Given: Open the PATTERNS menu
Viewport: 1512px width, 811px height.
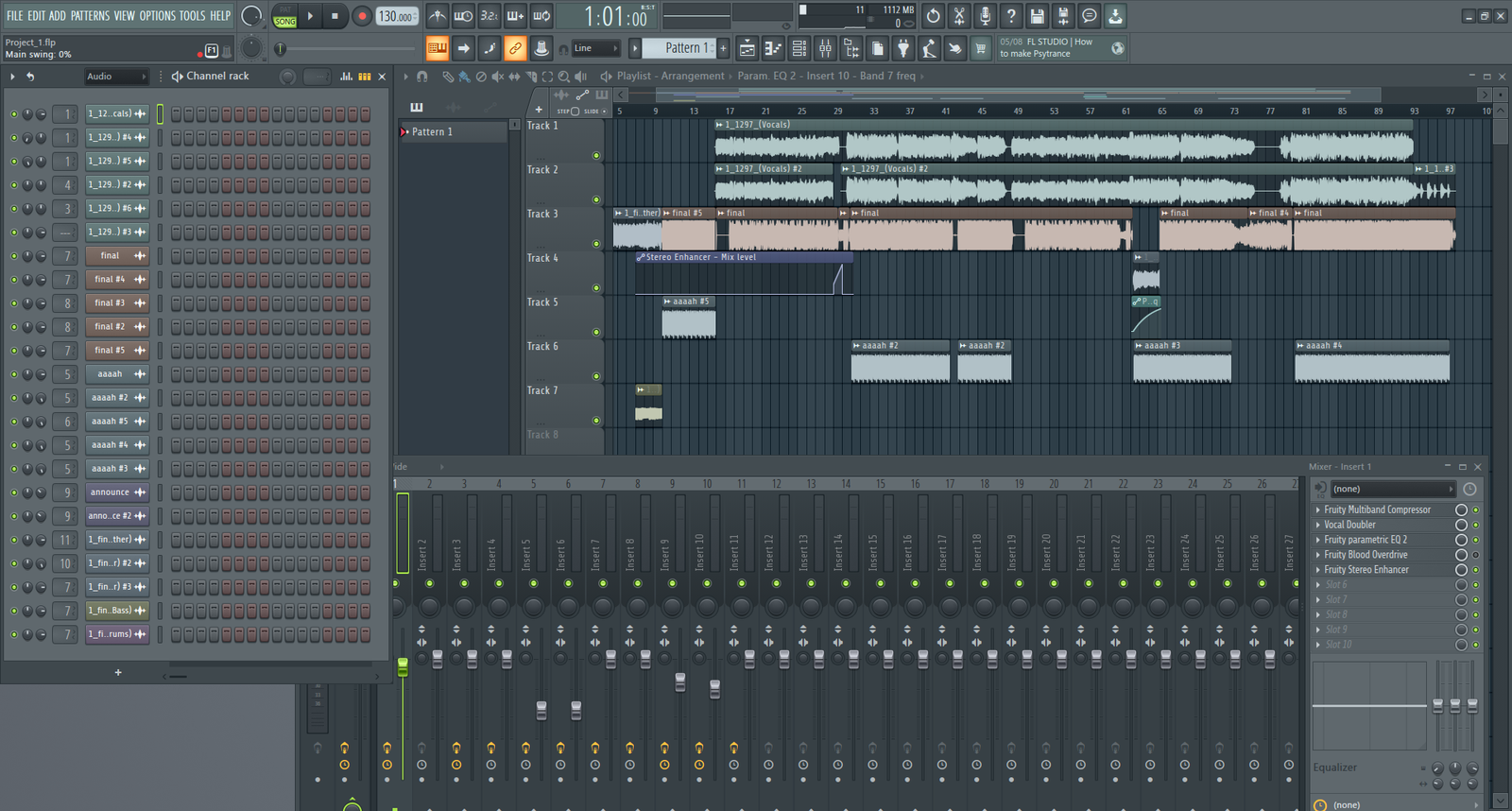Looking at the screenshot, I should (x=90, y=16).
